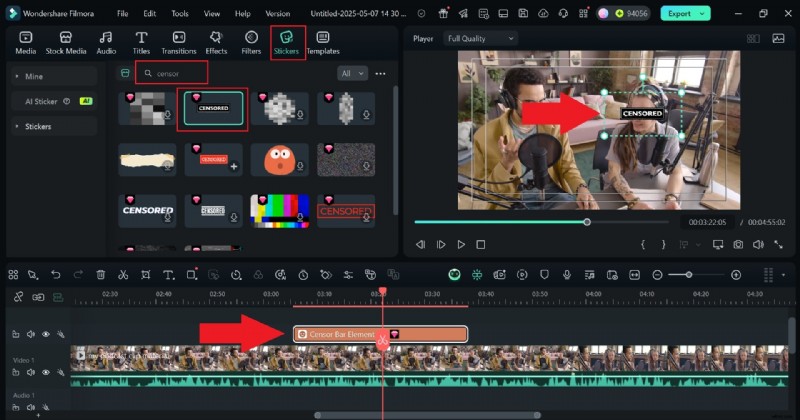The width and height of the screenshot is (800, 420).
Task: Click the Export button
Action: pyautogui.click(x=679, y=14)
